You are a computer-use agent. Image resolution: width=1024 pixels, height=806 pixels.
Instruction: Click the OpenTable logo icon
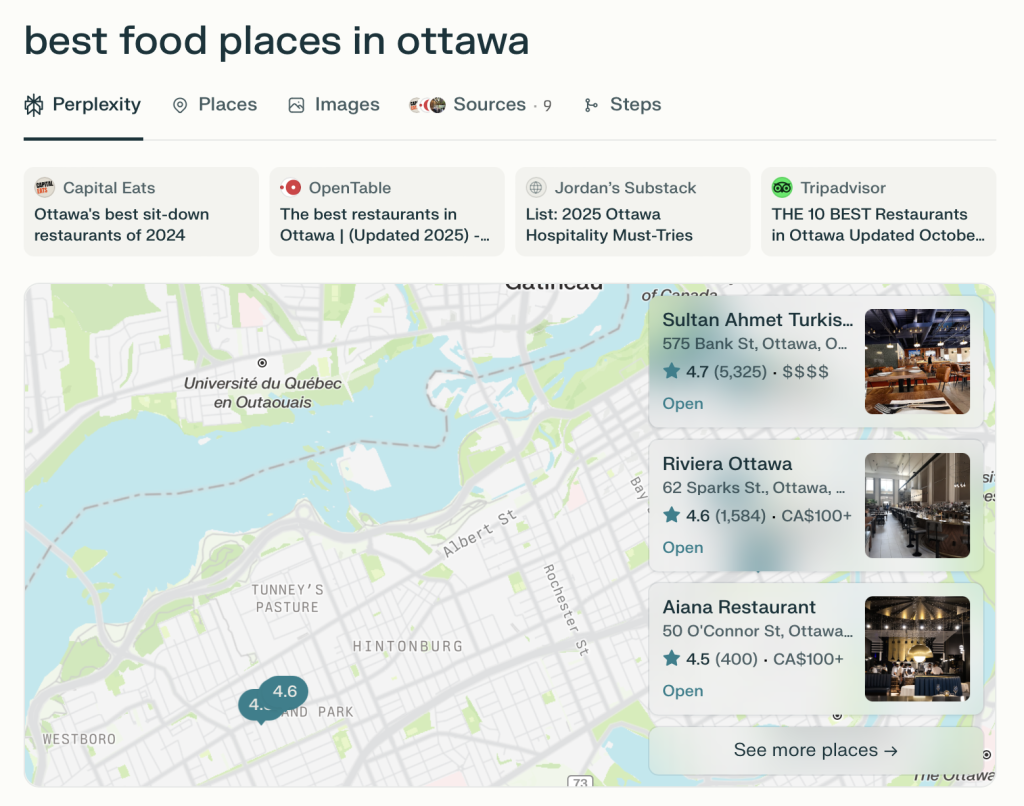pos(291,188)
